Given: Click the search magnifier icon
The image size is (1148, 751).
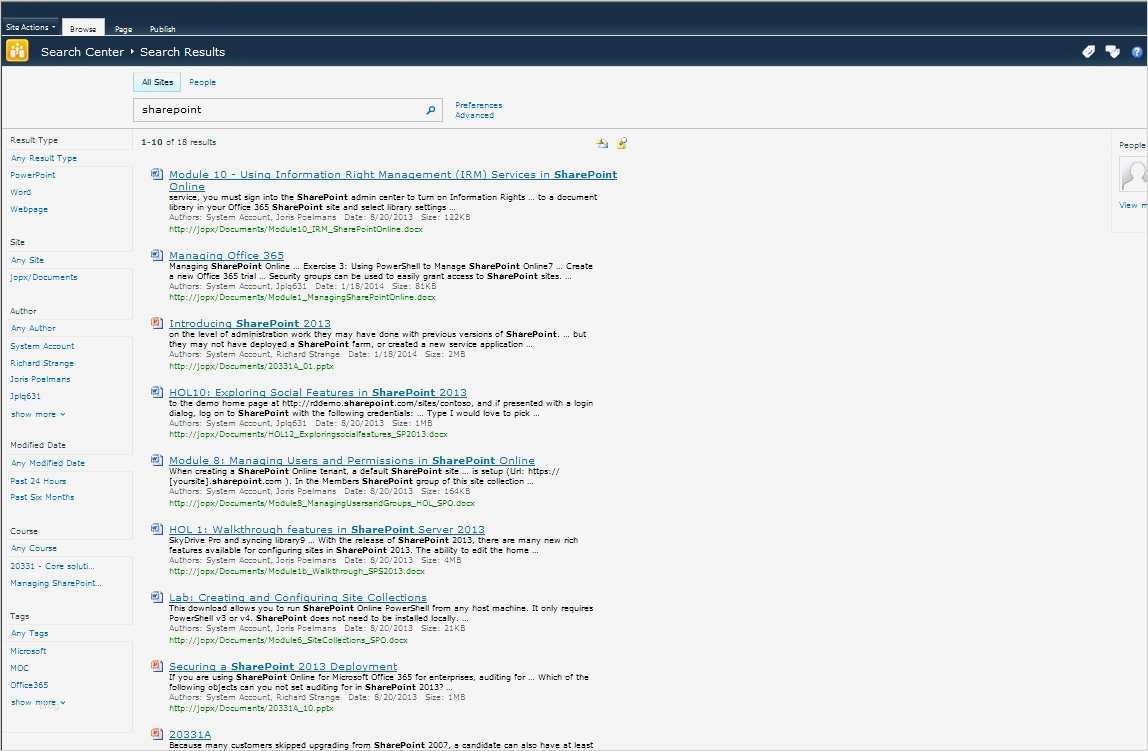Looking at the screenshot, I should click(430, 110).
